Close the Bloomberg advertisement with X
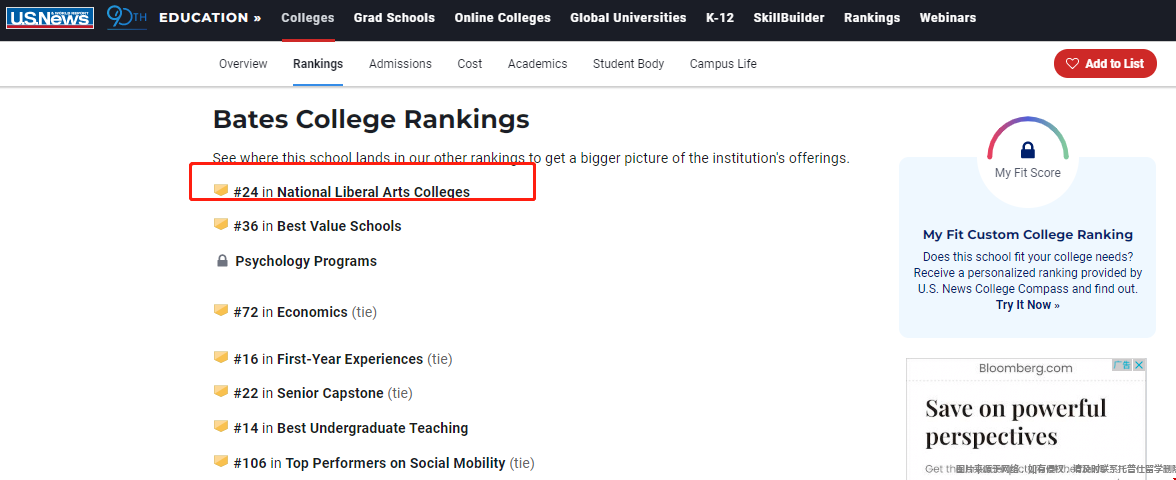Image resolution: width=1176 pixels, height=480 pixels. coord(1139,365)
